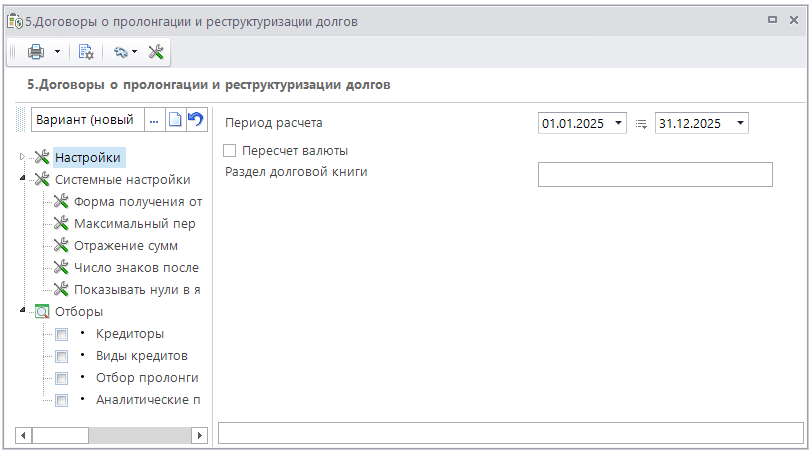Create a new variant with blank page icon
This screenshot has width=812, height=454.
coord(175,120)
